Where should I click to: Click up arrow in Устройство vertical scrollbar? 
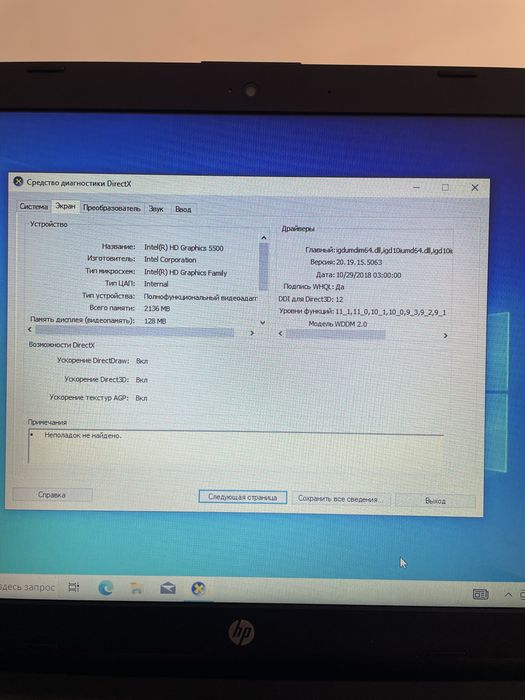(263, 238)
